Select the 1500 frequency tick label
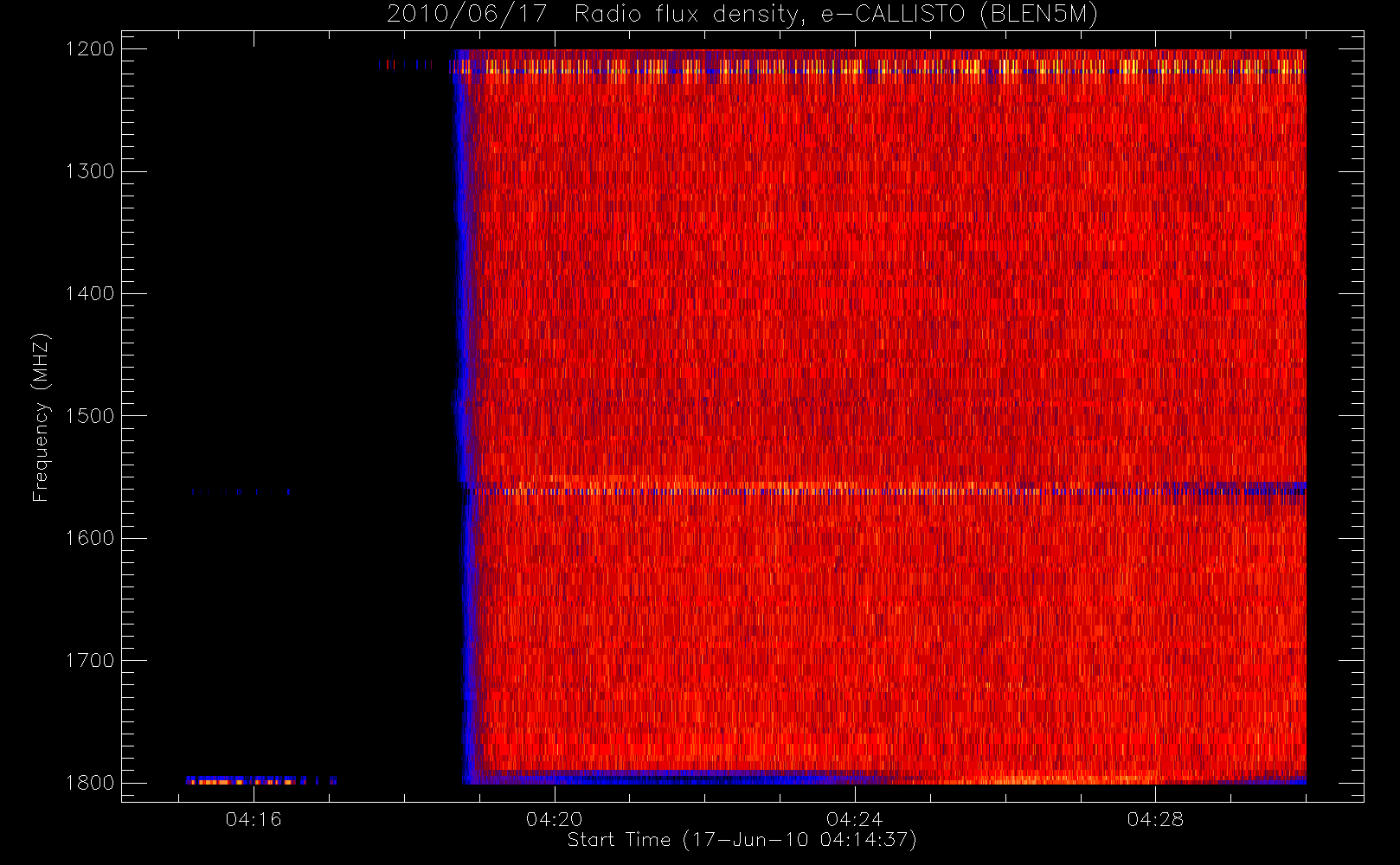This screenshot has height=865, width=1400. tap(90, 416)
